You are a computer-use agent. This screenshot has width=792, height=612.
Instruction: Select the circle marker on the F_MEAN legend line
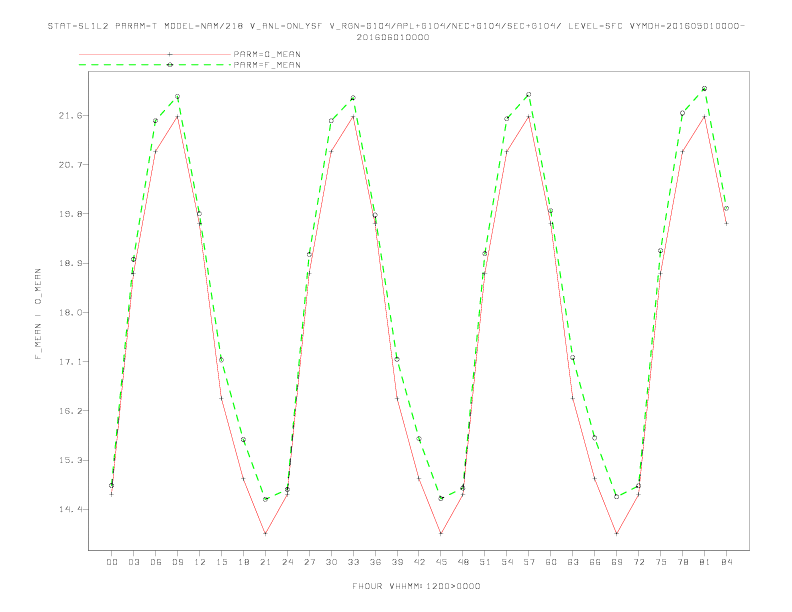[x=170, y=65]
